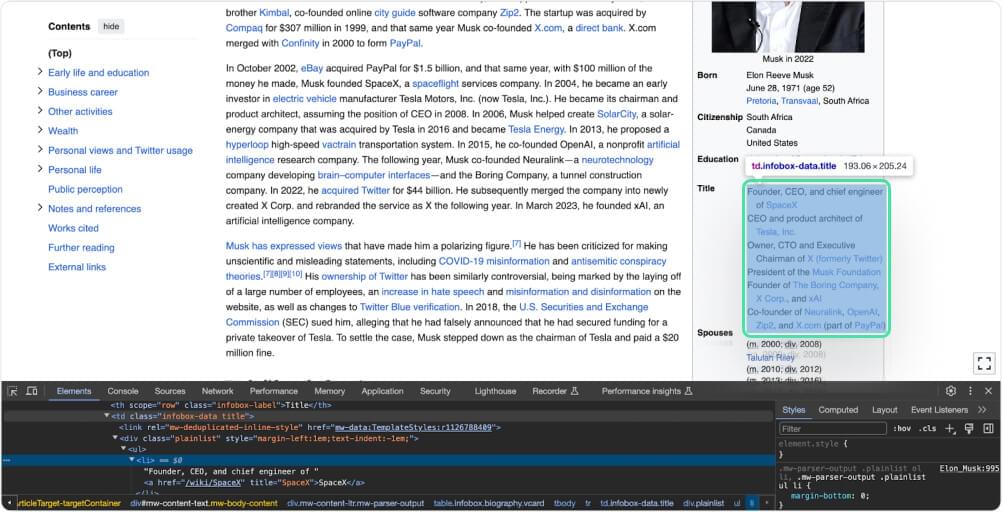Collapse the div plainlist node
The height and width of the screenshot is (512, 1002).
coord(116,438)
